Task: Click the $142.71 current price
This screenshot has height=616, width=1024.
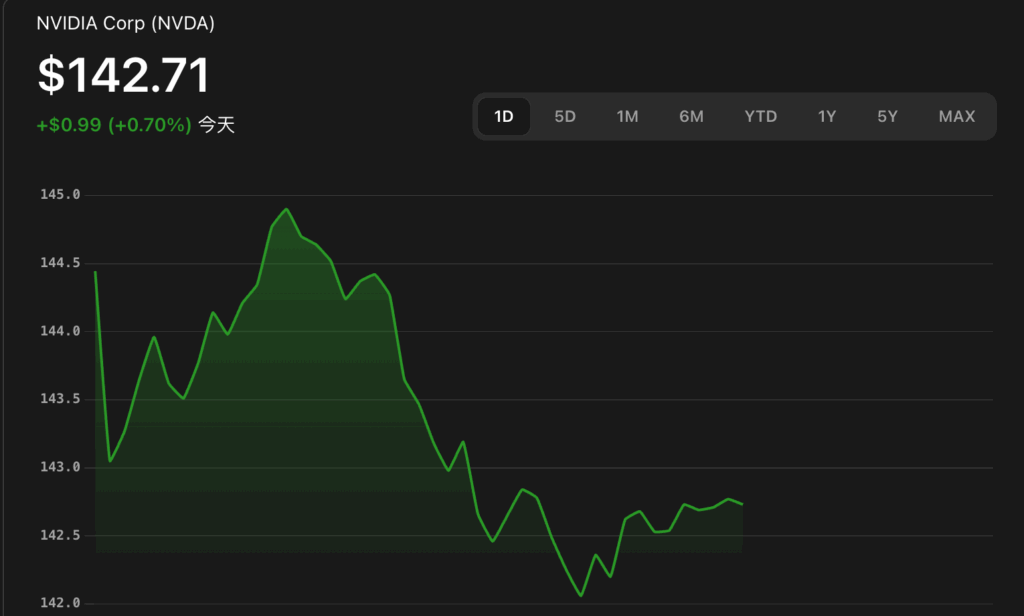Action: coord(124,74)
